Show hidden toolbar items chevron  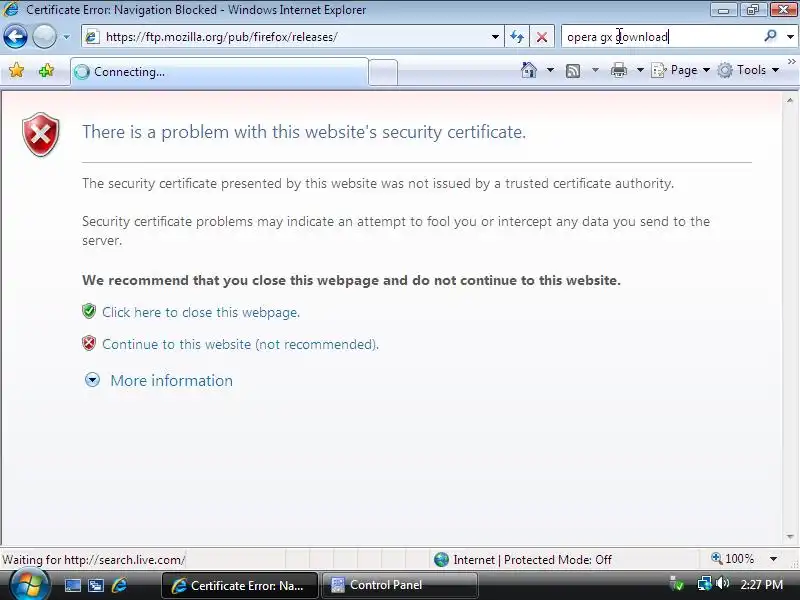791,62
